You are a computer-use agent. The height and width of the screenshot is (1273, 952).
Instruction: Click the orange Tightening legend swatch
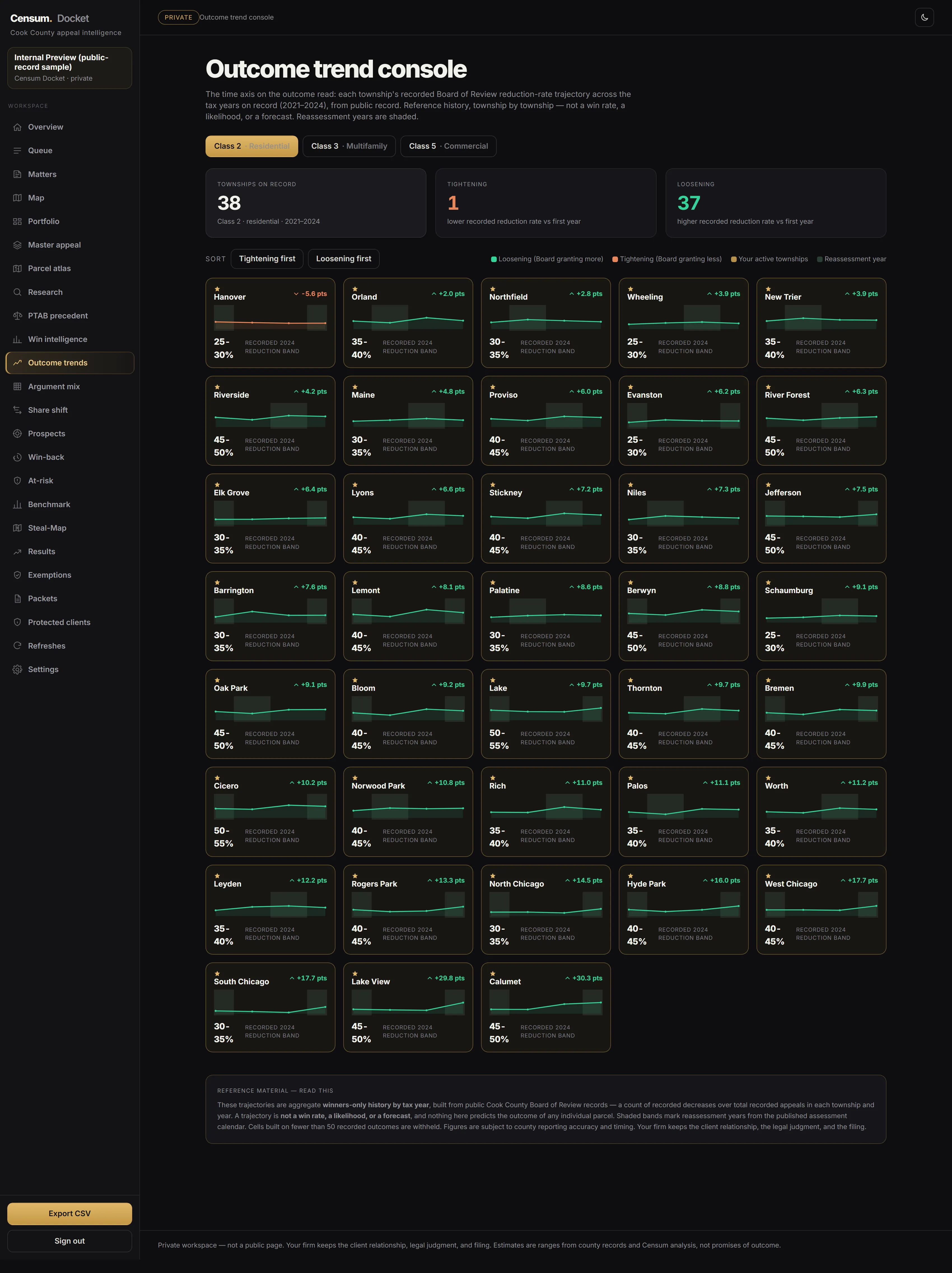click(615, 260)
